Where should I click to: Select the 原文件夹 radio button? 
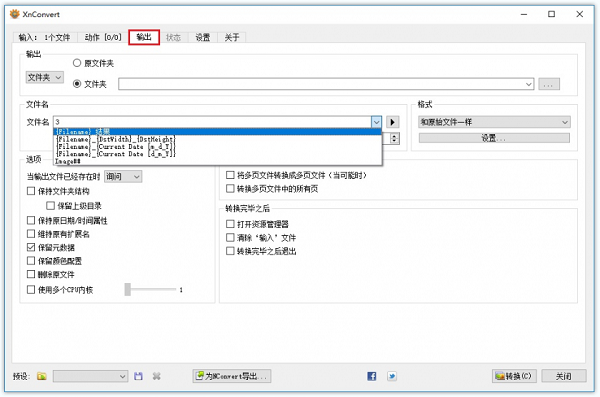pyautogui.click(x=77, y=63)
